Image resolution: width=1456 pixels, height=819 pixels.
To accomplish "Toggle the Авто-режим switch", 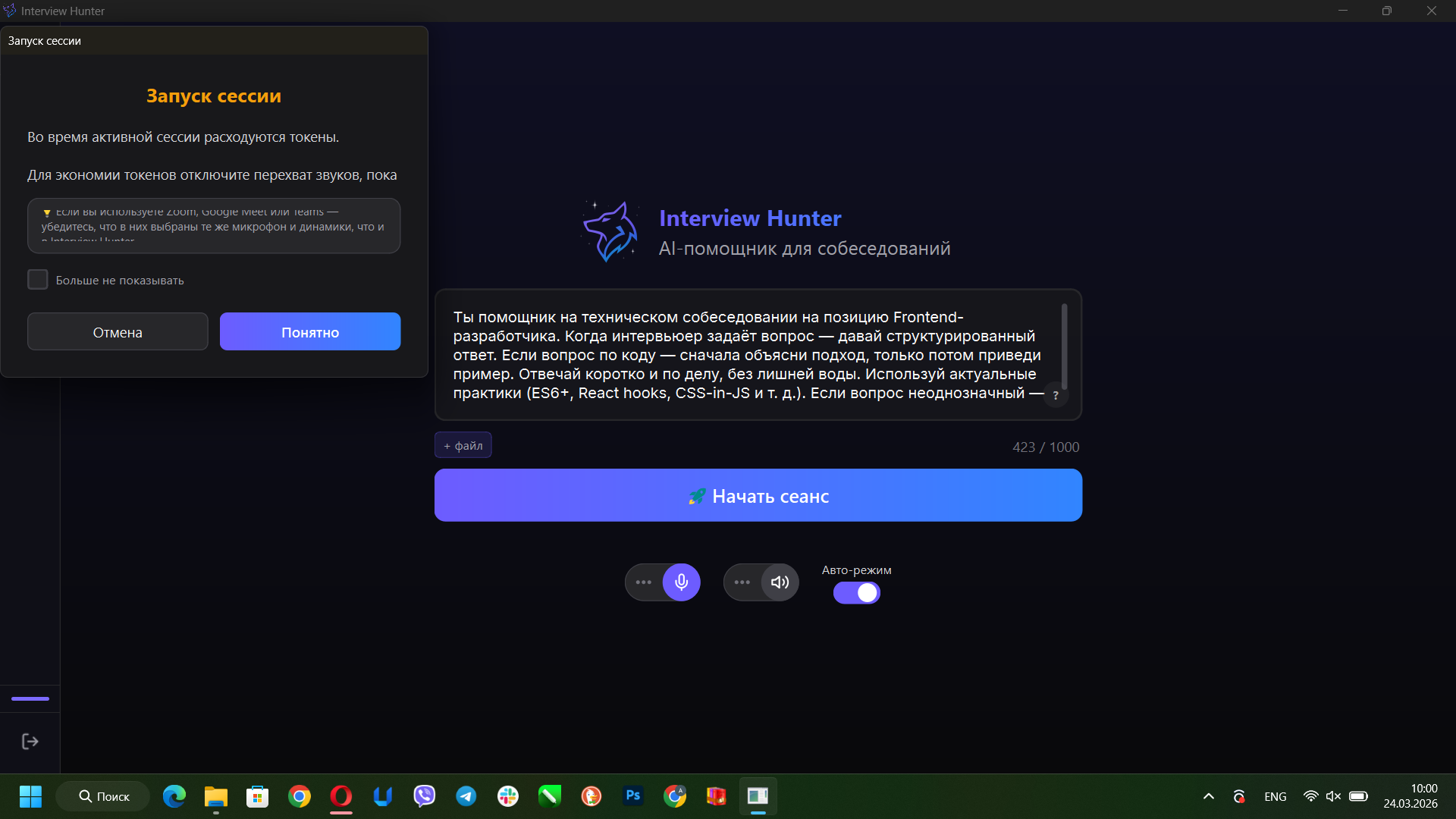I will click(x=857, y=593).
